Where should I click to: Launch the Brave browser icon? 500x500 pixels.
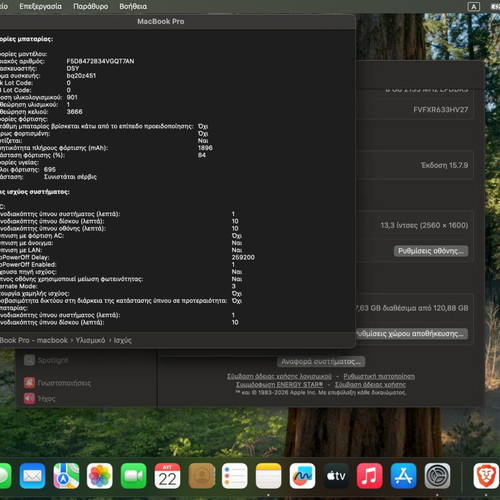[486, 476]
